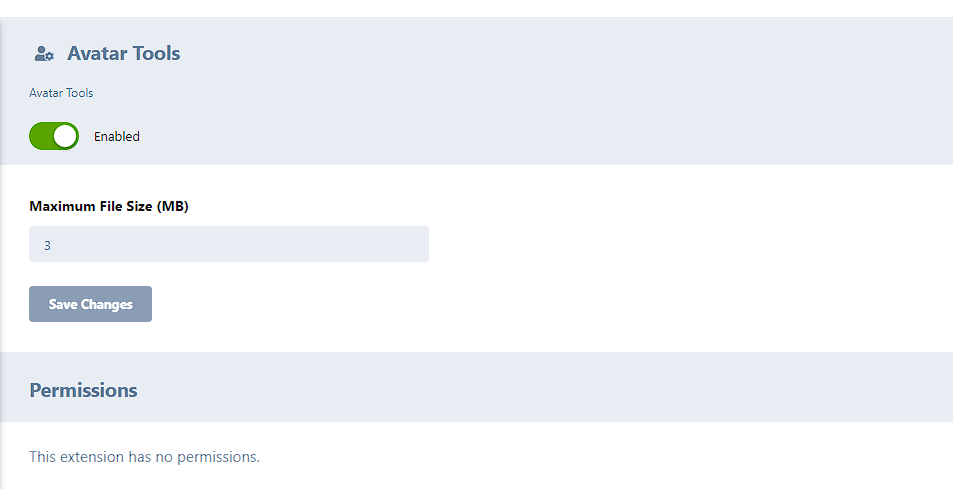Click the word 'Maximum' above the size field

pyautogui.click(x=61, y=207)
